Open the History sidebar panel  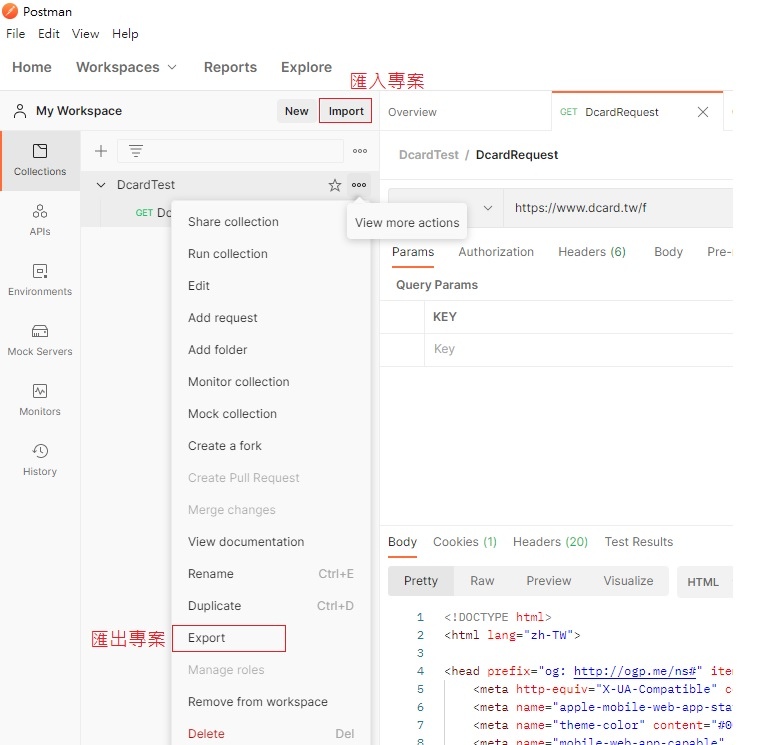point(40,460)
